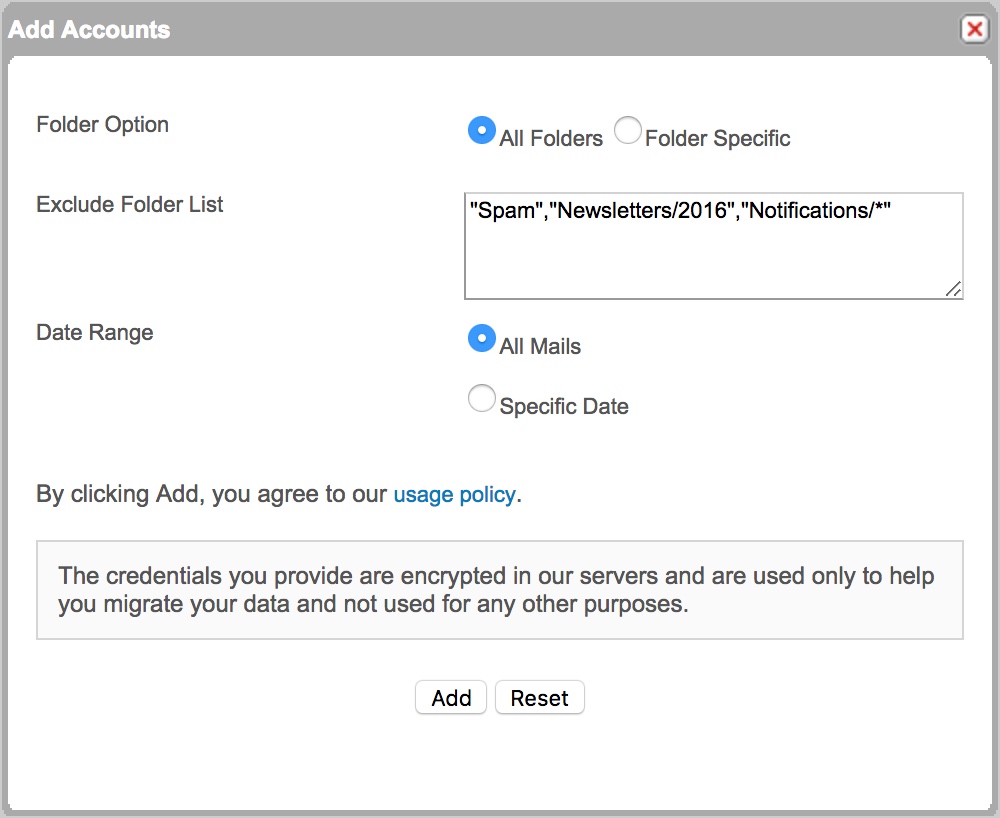The image size is (1000, 818).
Task: Click the credentials encryption notice box
Action: 499,590
